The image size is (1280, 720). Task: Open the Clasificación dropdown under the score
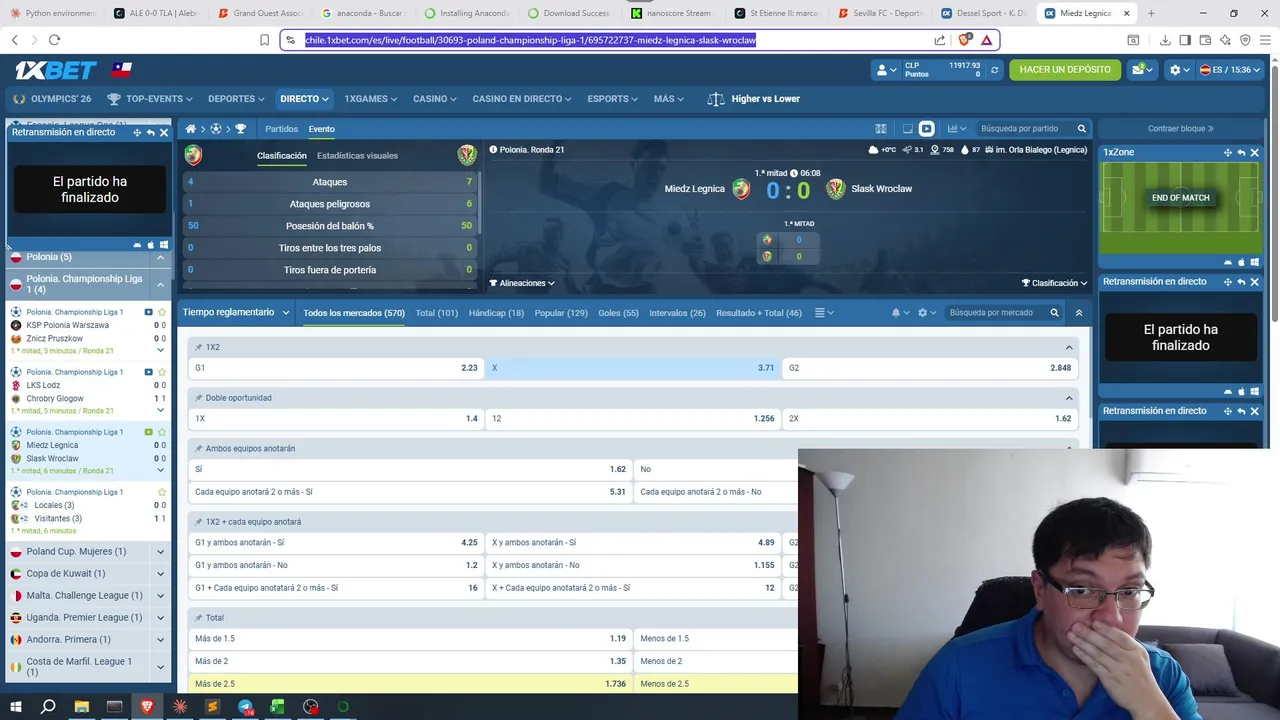[1054, 283]
